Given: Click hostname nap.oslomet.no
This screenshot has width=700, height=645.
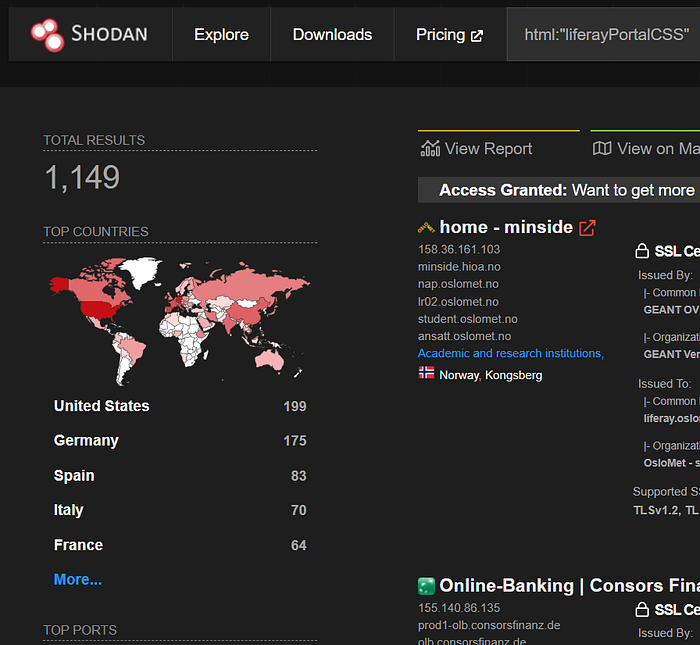Looking at the screenshot, I should pyautogui.click(x=458, y=284).
